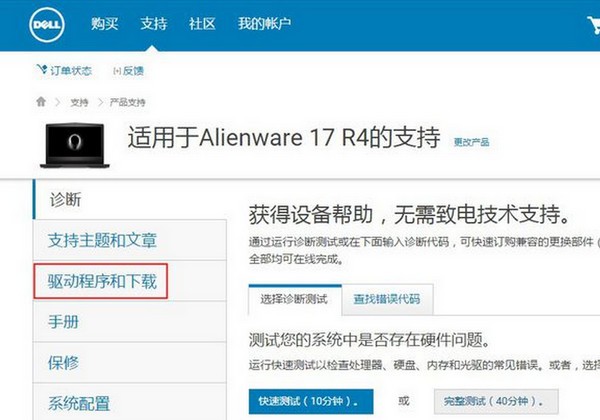The height and width of the screenshot is (420, 600).
Task: Open 系统配置 sidebar item
Action: (x=130, y=402)
